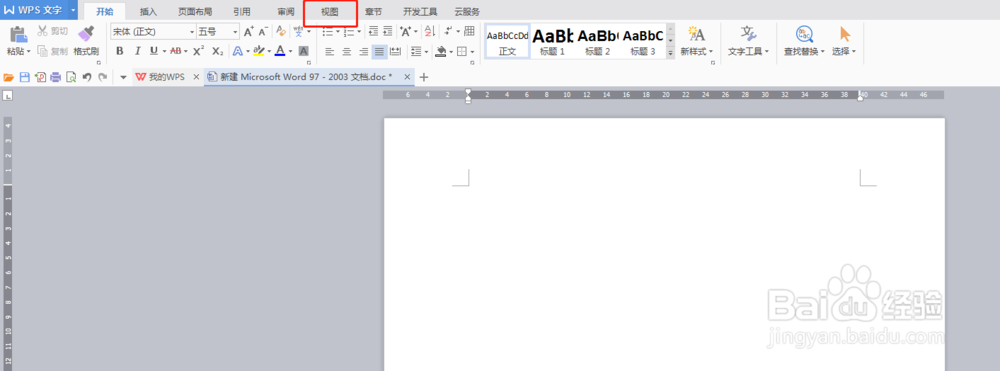Click the distributed alignment icon
This screenshot has width=1000, height=371.
(395, 52)
